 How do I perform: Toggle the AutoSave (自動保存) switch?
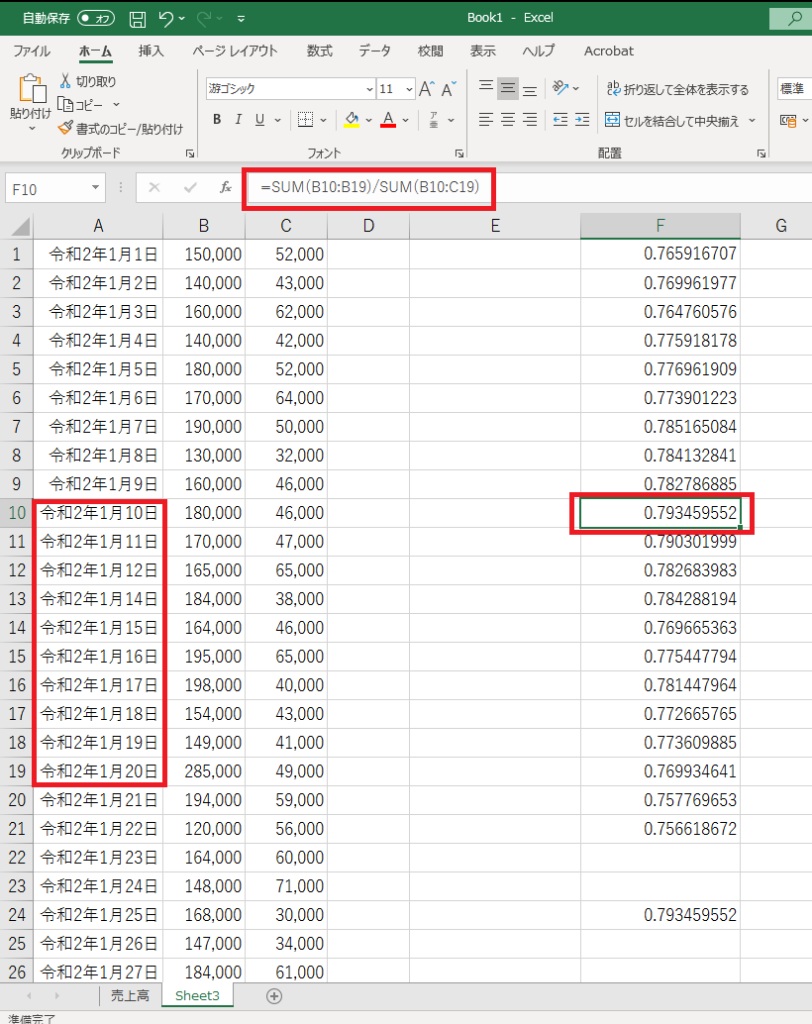click(95, 18)
